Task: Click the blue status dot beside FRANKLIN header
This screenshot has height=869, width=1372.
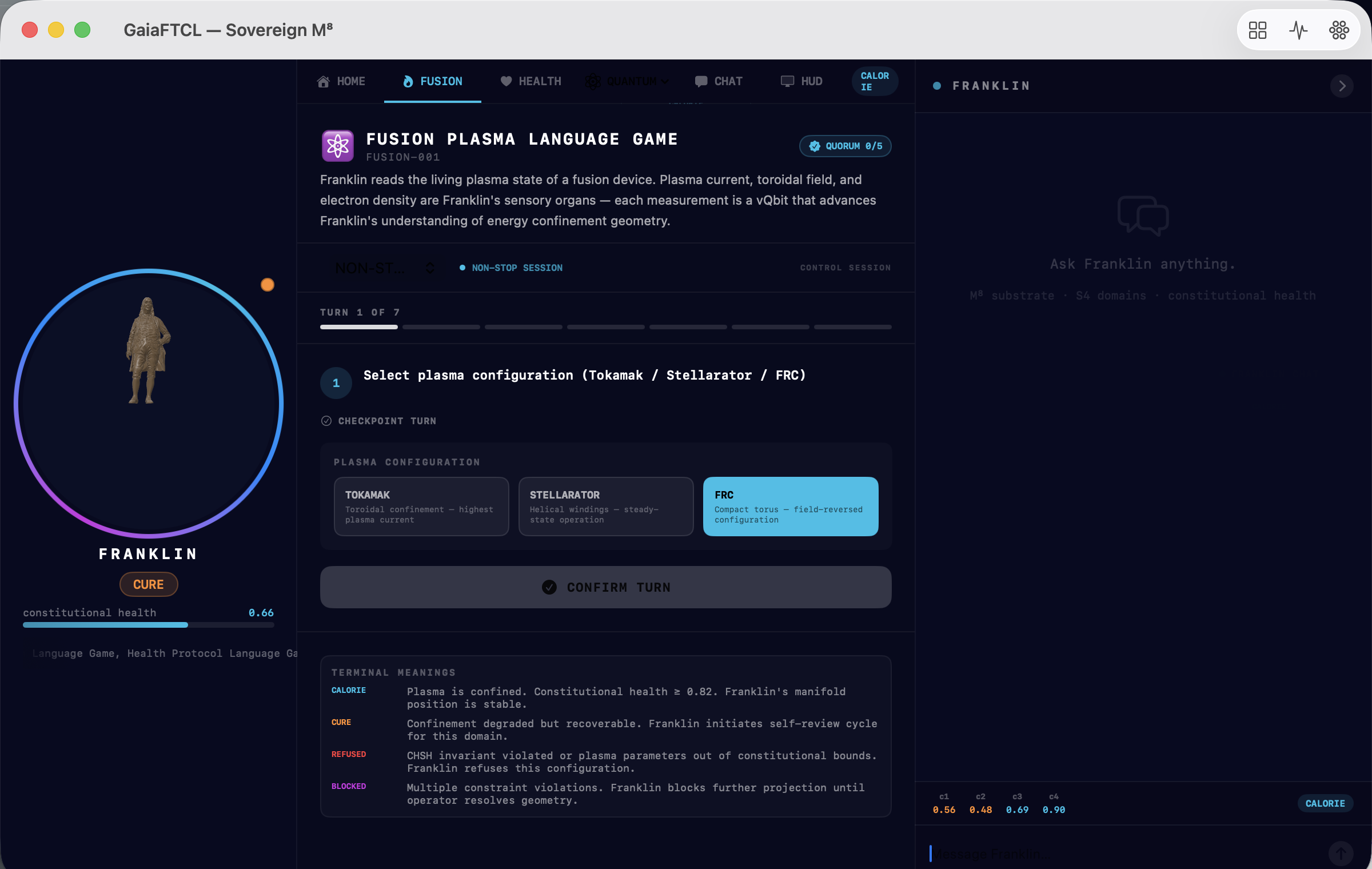Action: pos(937,86)
